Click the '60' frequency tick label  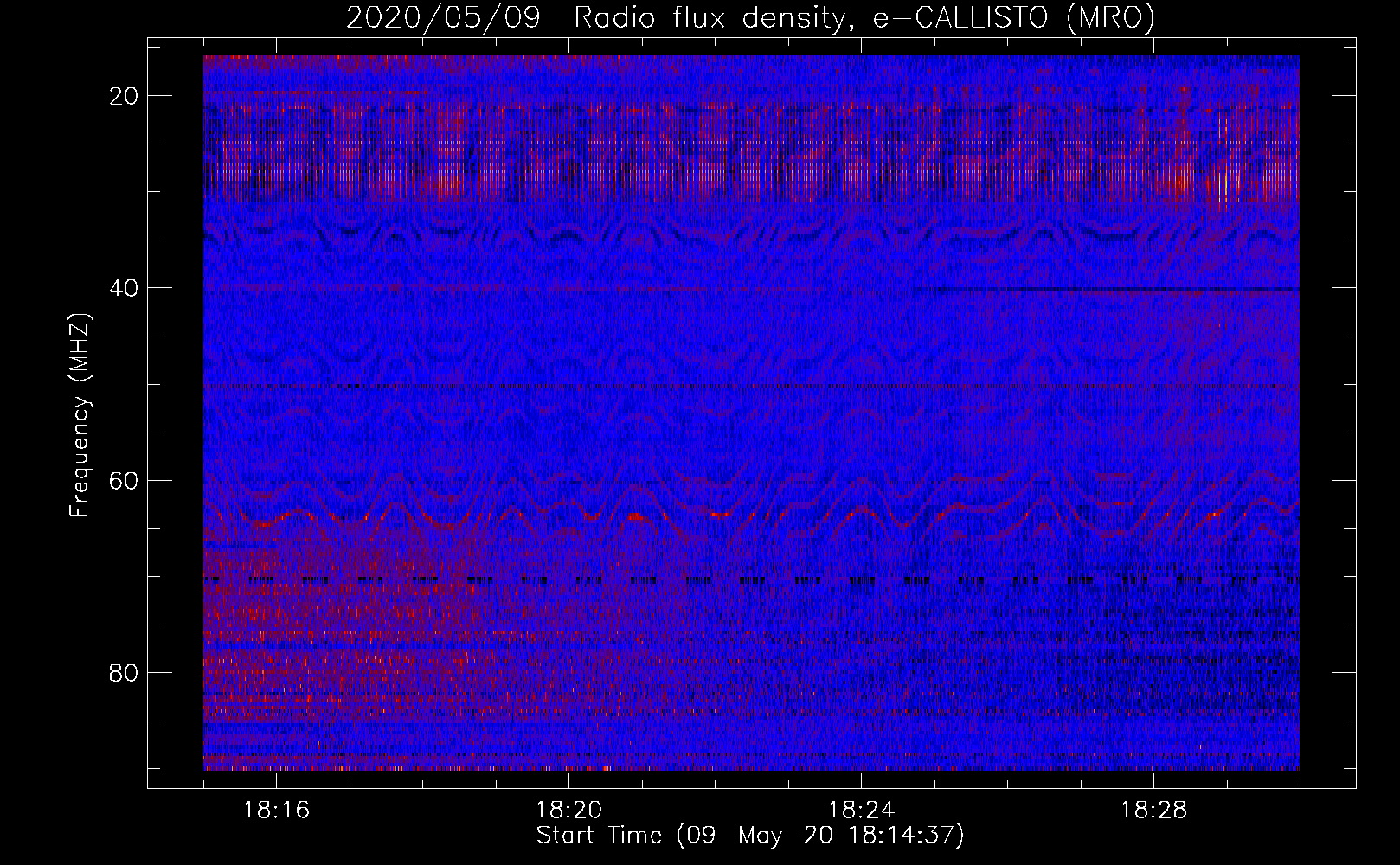[124, 480]
